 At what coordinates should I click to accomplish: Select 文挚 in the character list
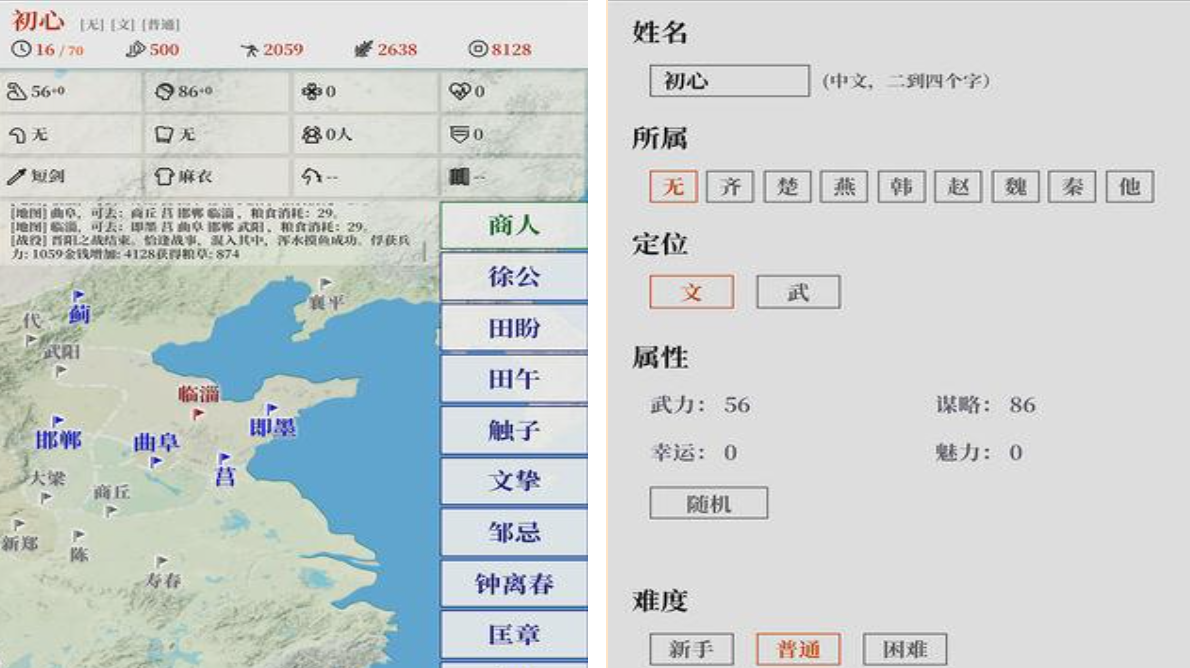point(514,481)
